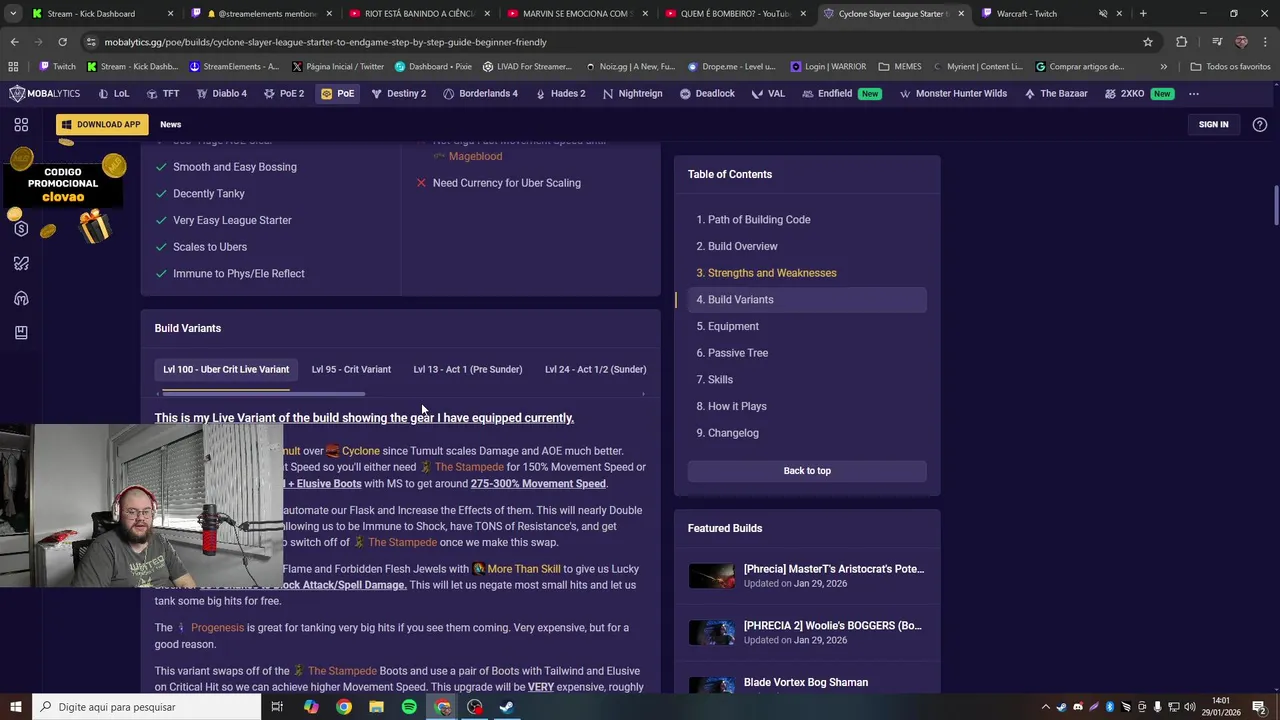Open Monster Hunter Wilds section
This screenshot has height=720, width=1280.
(953, 93)
